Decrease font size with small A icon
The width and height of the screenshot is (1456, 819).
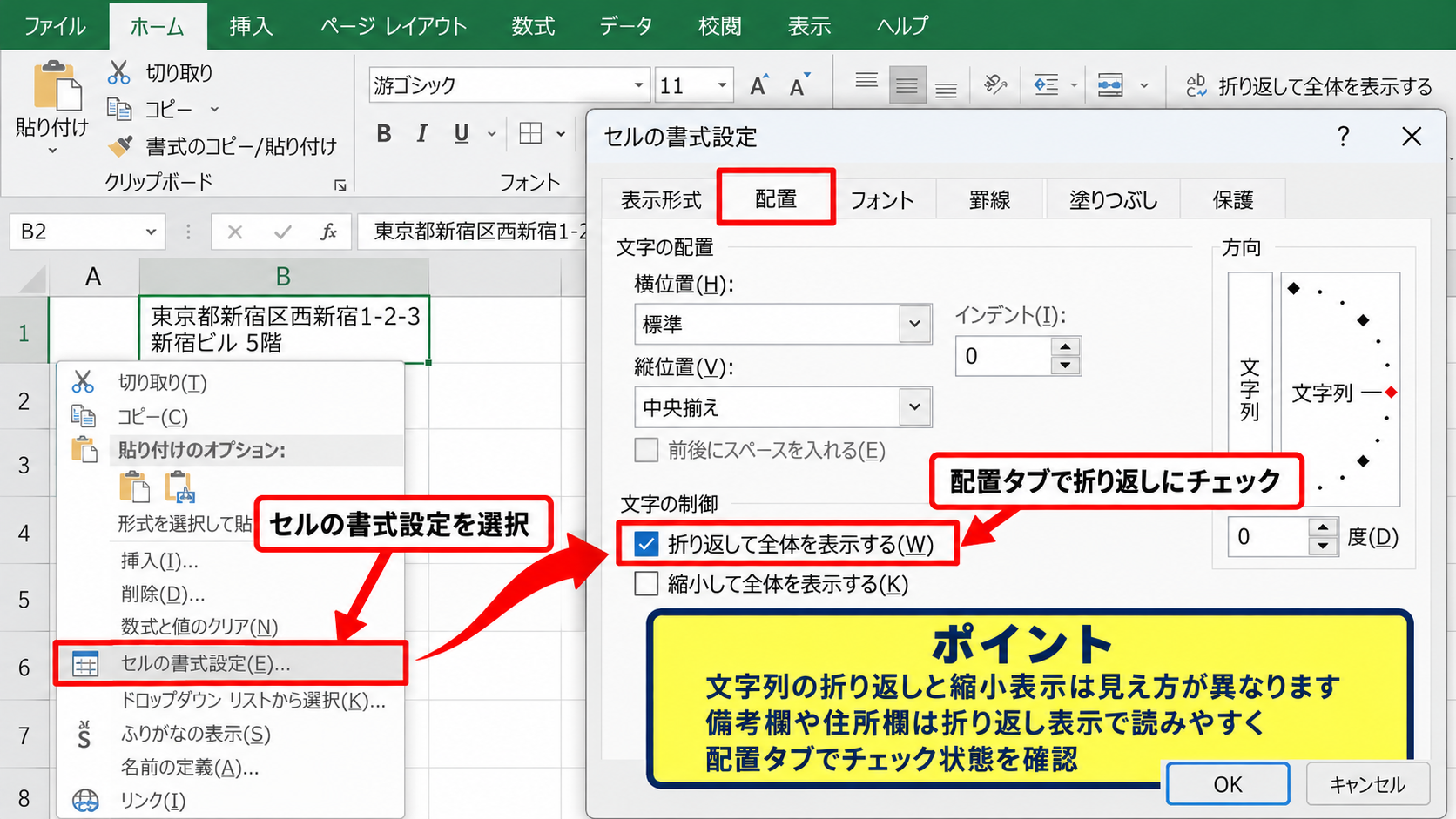pyautogui.click(x=799, y=85)
